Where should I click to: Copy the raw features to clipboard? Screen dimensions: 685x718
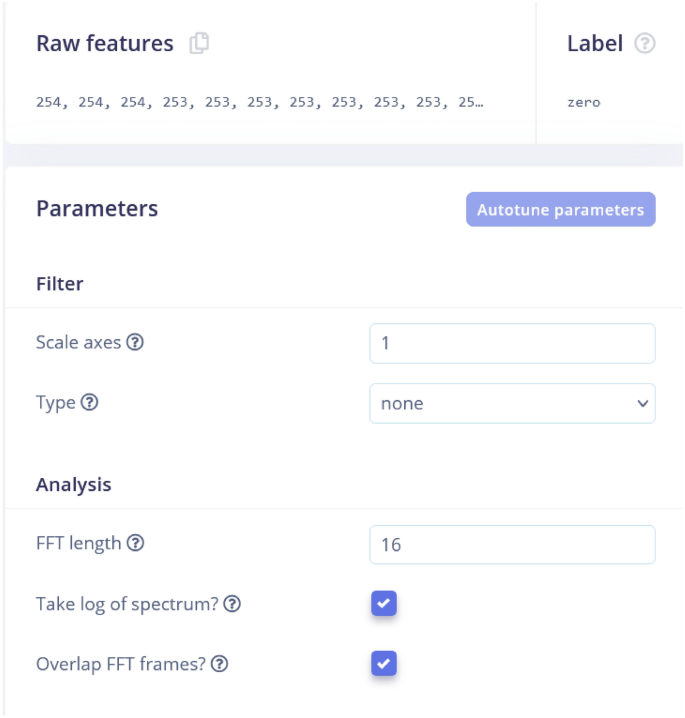(x=199, y=43)
